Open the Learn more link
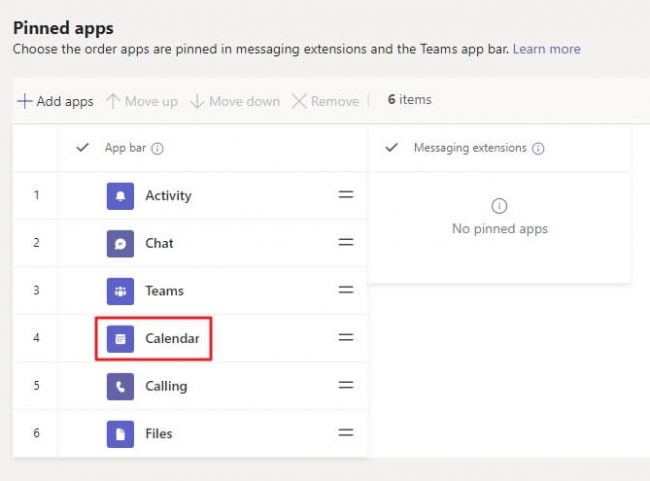The width and height of the screenshot is (650, 481). click(546, 49)
